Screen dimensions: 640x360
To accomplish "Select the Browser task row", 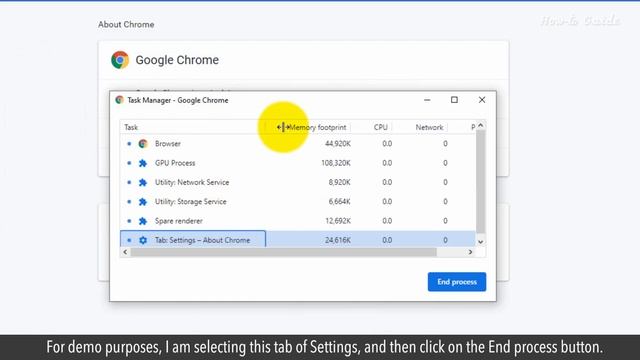I will [298, 144].
